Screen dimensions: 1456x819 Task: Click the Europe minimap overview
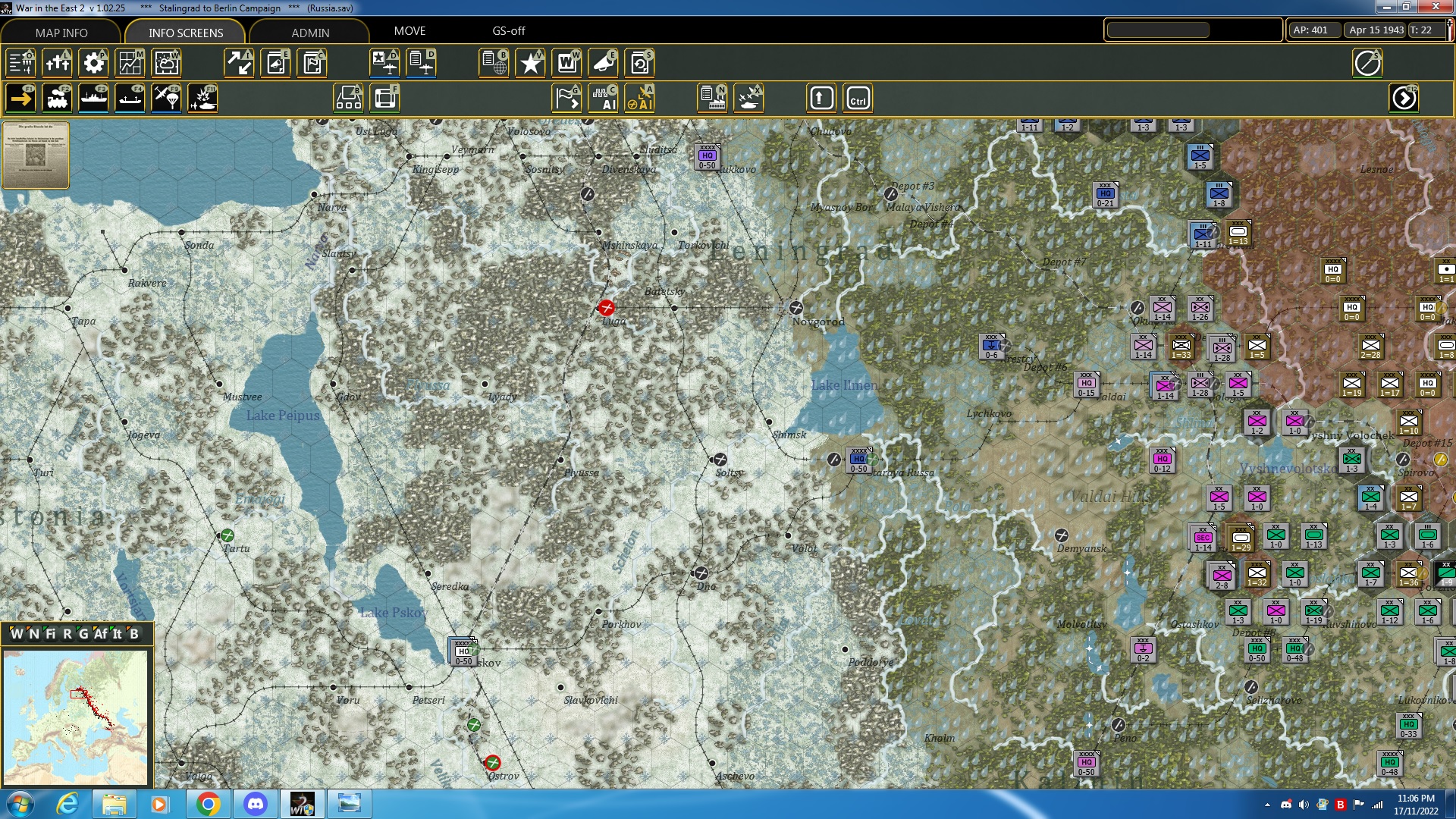[x=75, y=717]
